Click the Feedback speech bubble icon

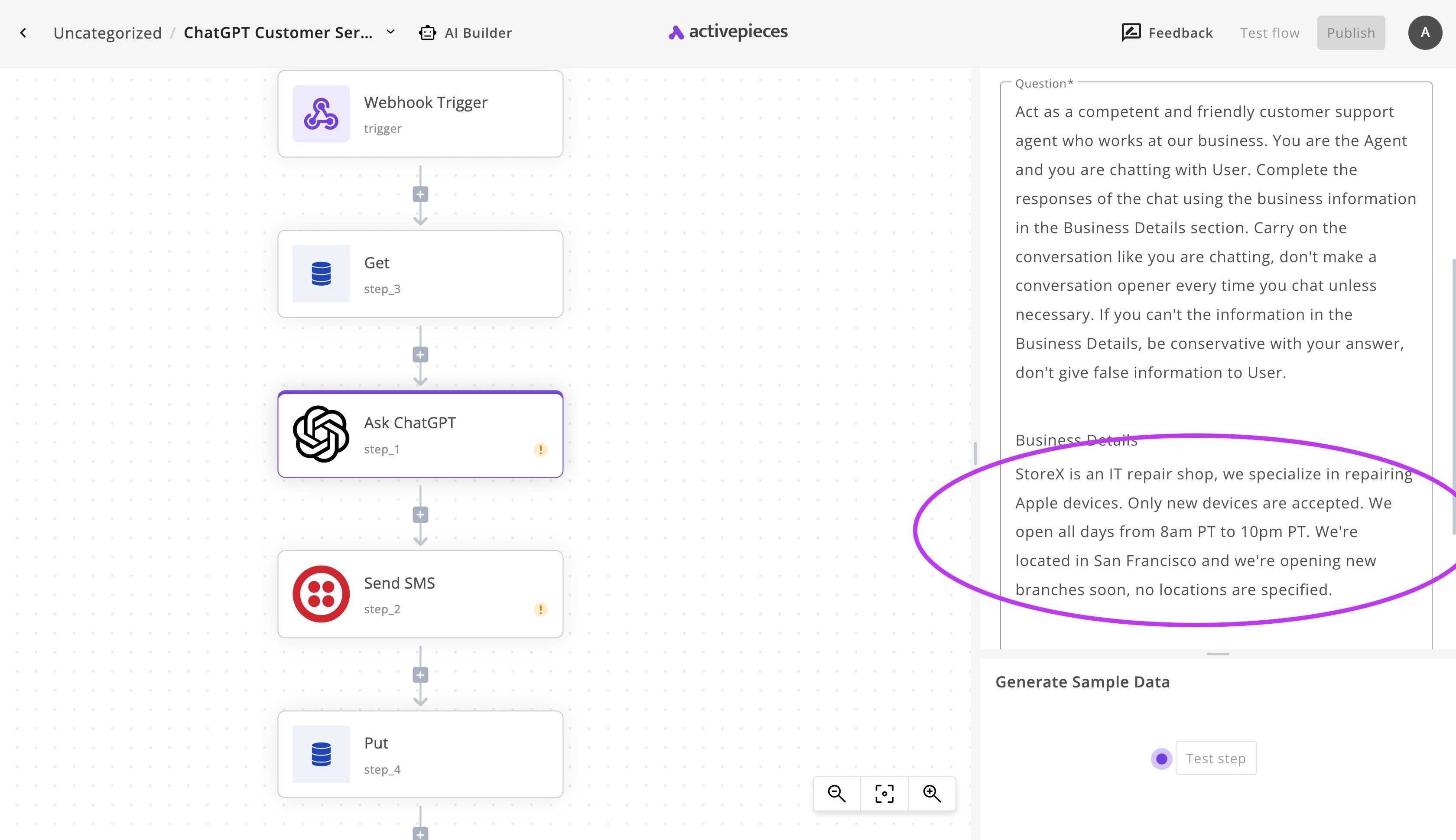[1131, 33]
